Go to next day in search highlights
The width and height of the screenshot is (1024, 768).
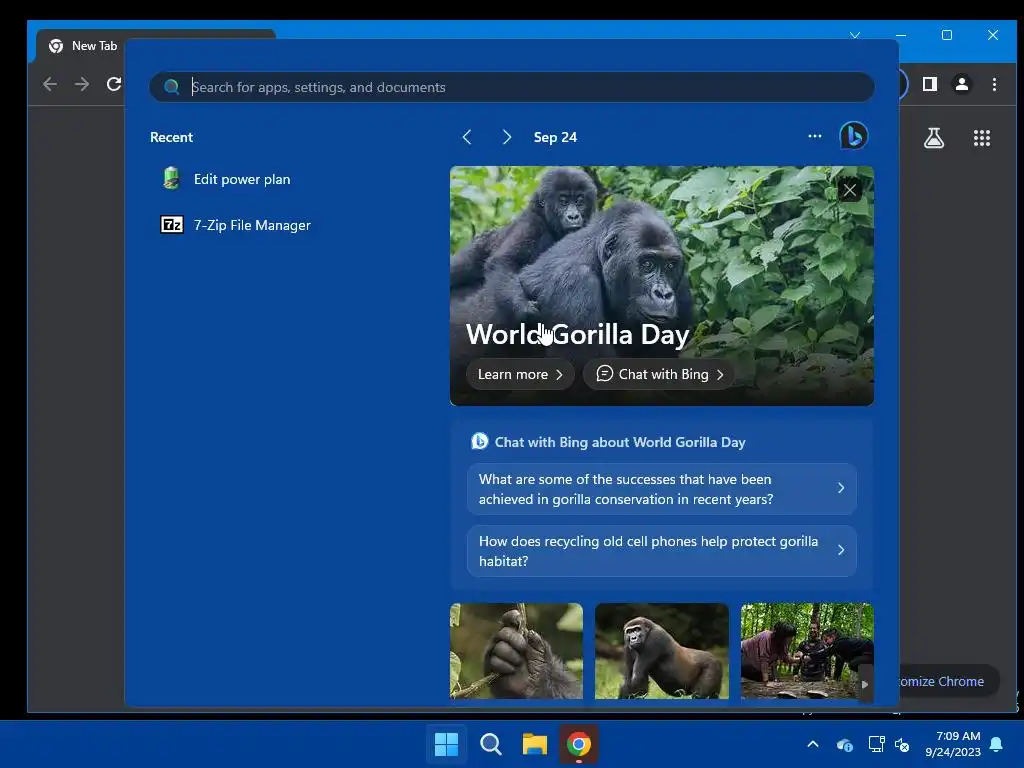point(507,137)
